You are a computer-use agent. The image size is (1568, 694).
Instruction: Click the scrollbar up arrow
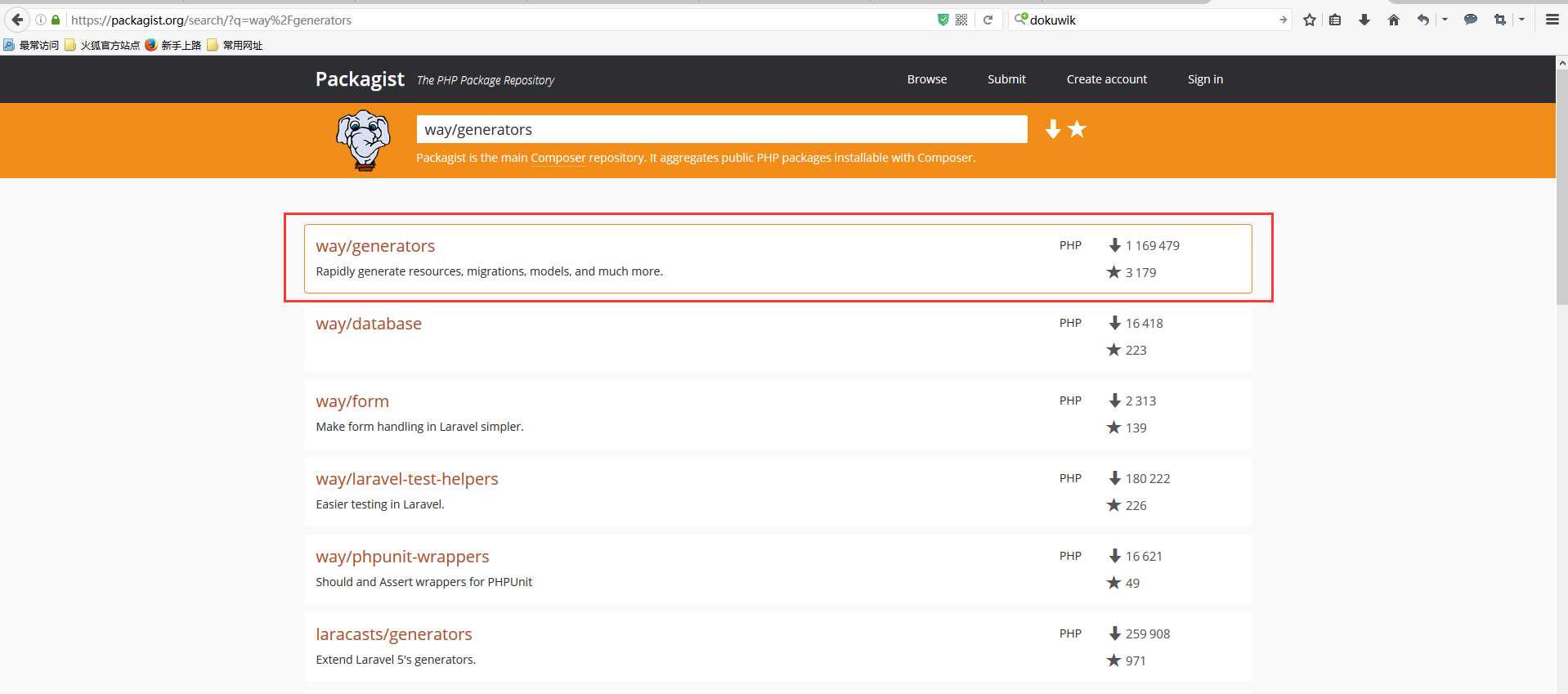click(x=1561, y=62)
